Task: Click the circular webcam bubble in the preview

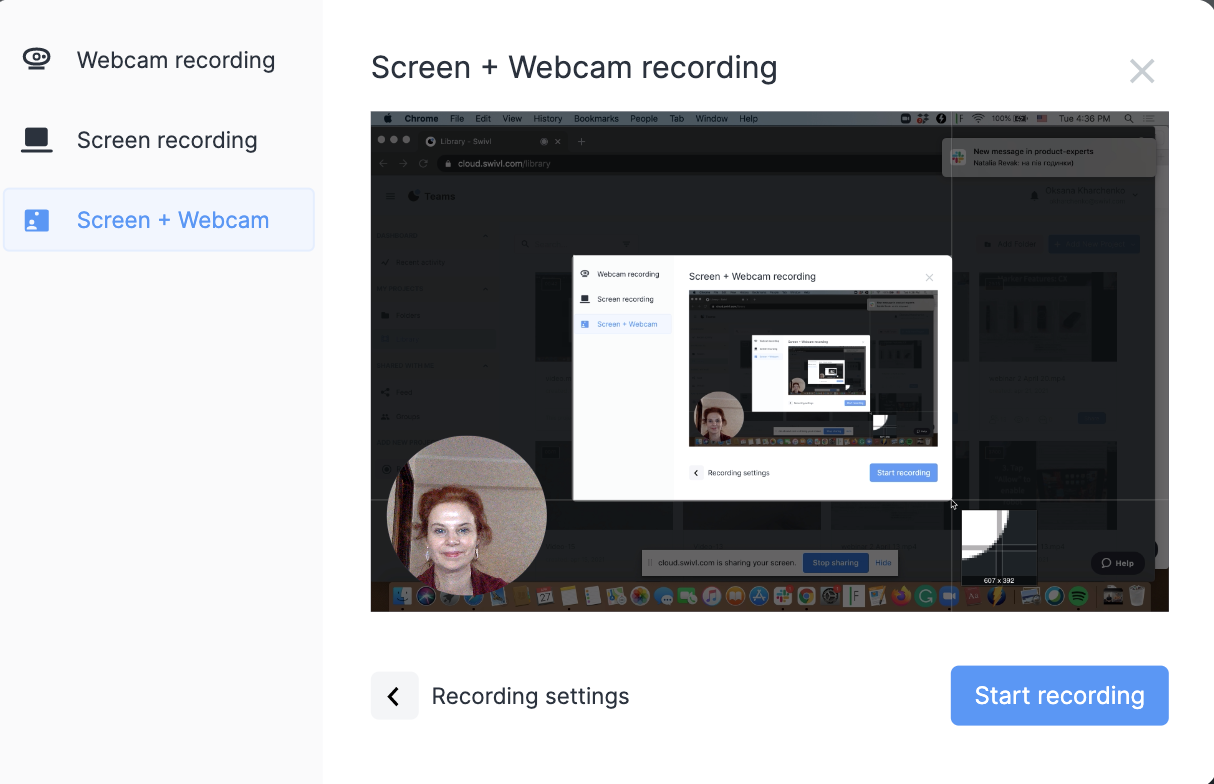Action: click(x=466, y=515)
